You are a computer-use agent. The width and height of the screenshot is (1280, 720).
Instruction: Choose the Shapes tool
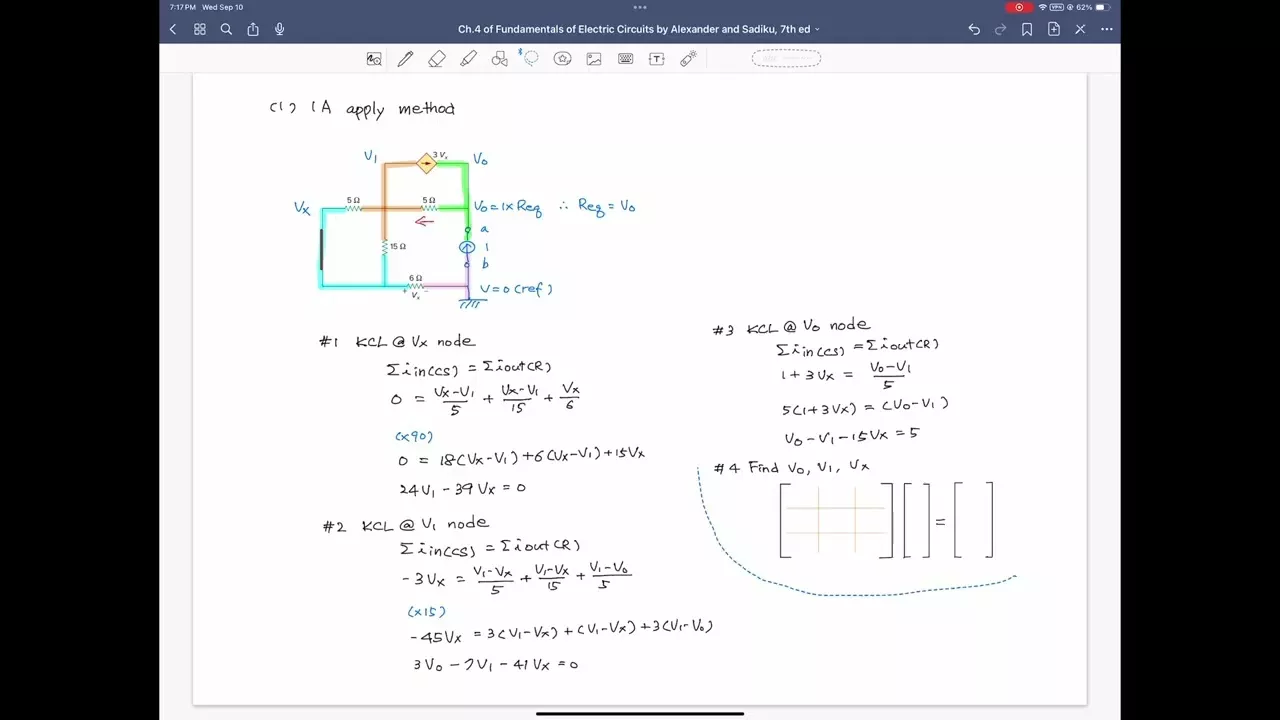point(500,59)
